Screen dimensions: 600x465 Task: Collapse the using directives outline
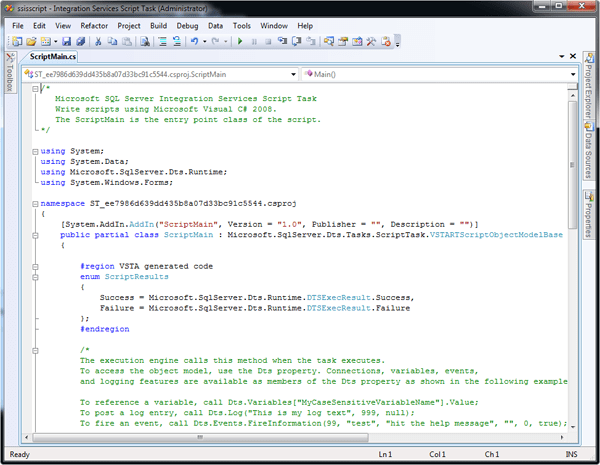click(x=35, y=151)
